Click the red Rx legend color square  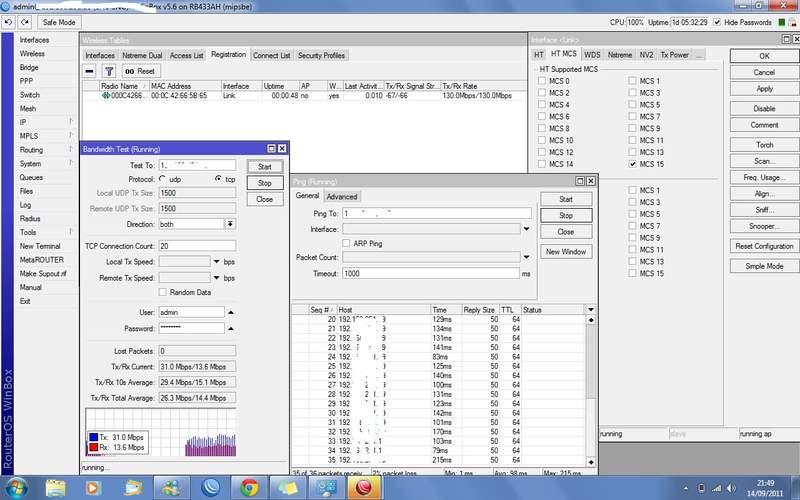(x=93, y=447)
